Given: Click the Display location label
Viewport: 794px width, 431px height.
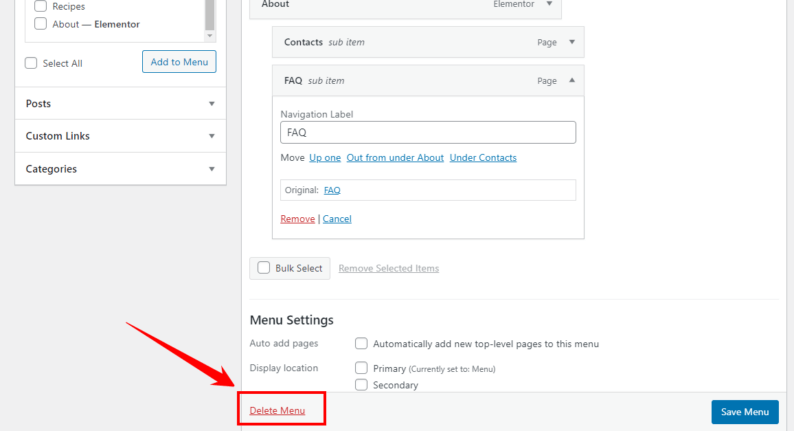Looking at the screenshot, I should [x=284, y=368].
